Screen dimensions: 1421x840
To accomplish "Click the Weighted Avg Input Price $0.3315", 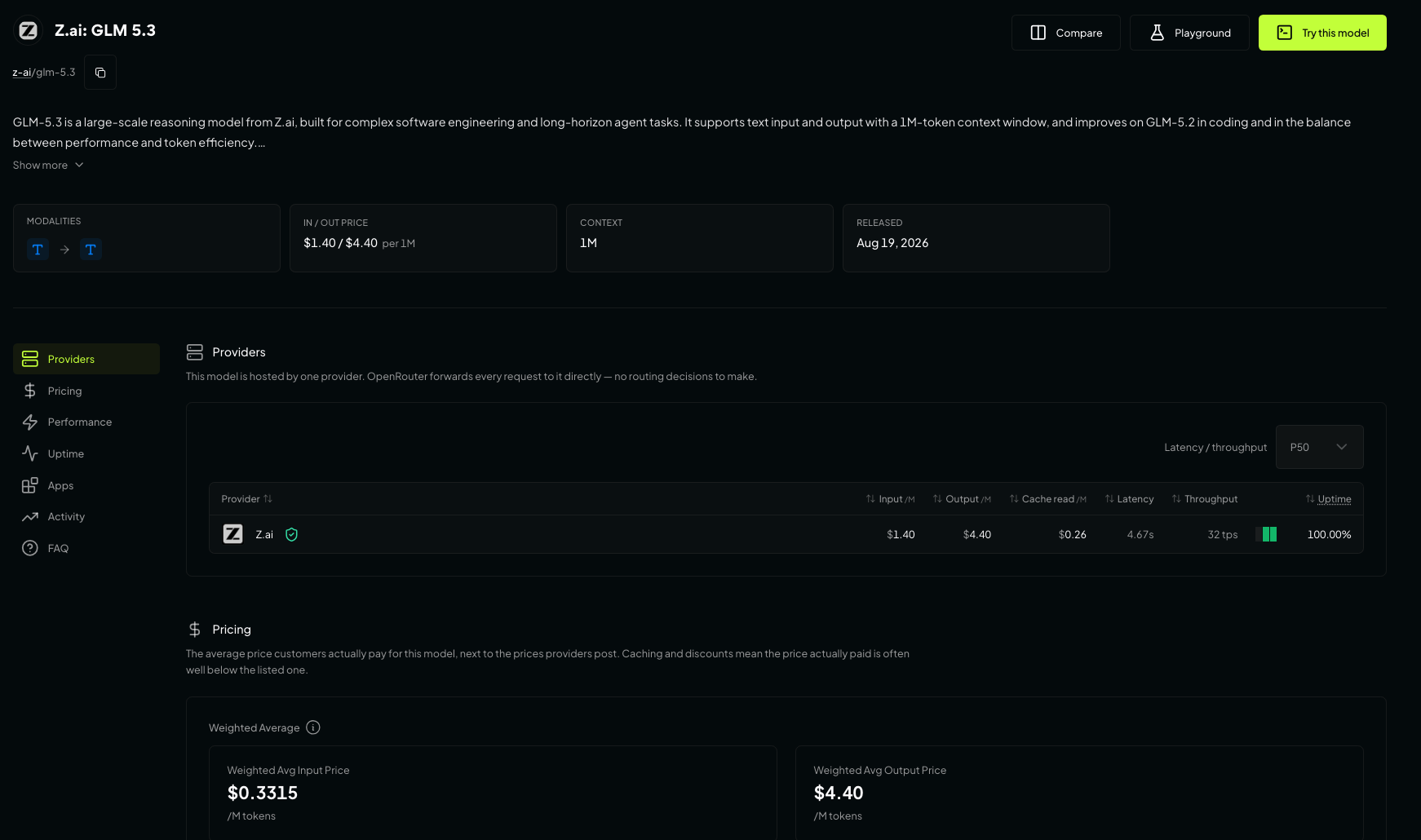I will (263, 793).
